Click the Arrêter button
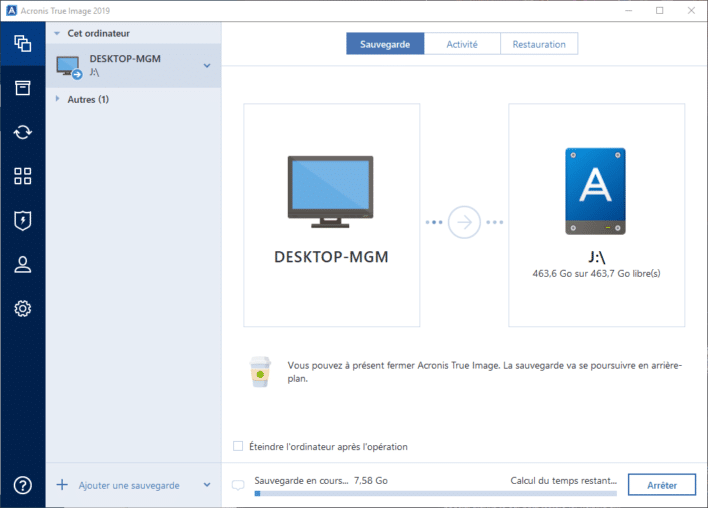This screenshot has height=508, width=708. click(x=662, y=485)
